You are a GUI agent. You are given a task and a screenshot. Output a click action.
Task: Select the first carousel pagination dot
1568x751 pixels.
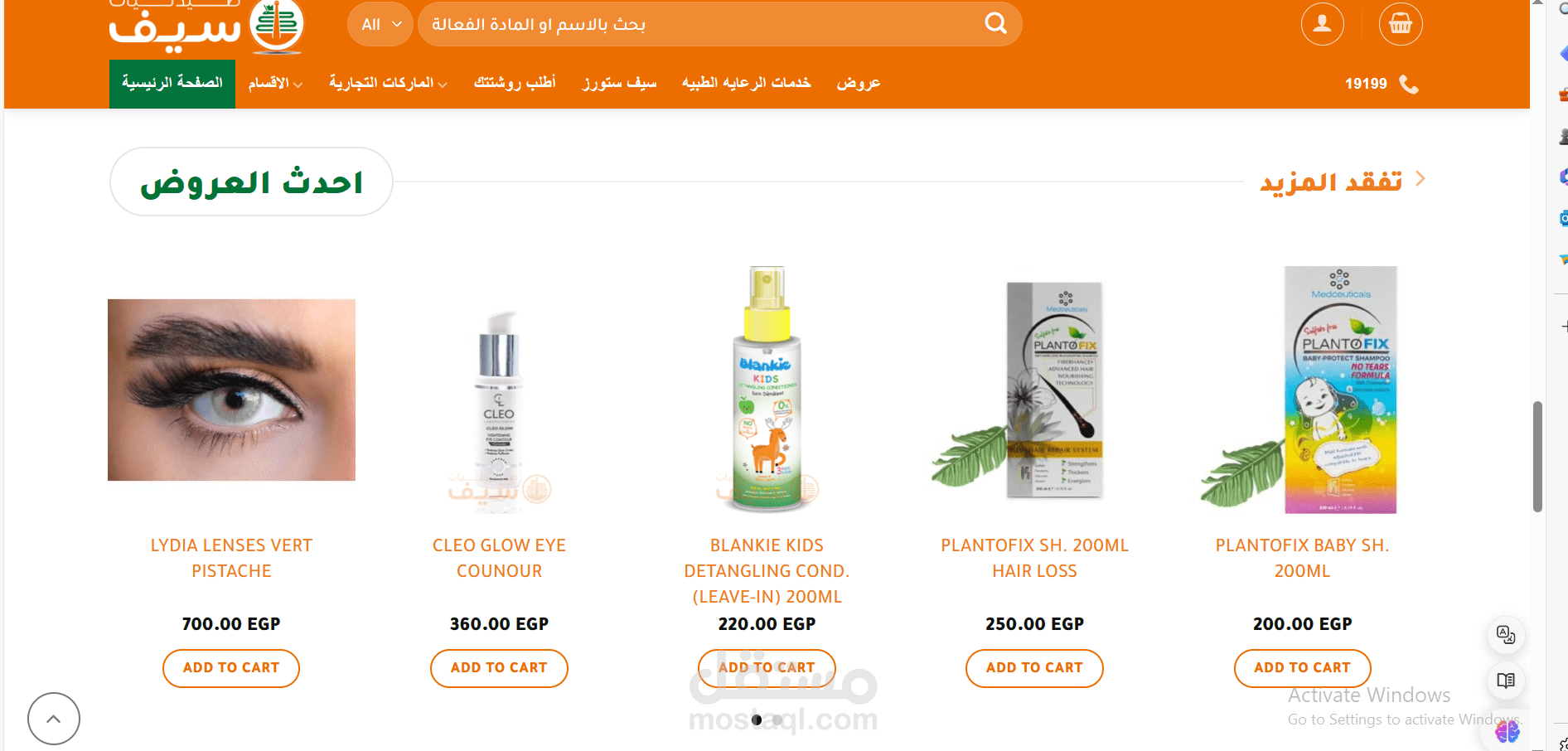(x=757, y=720)
